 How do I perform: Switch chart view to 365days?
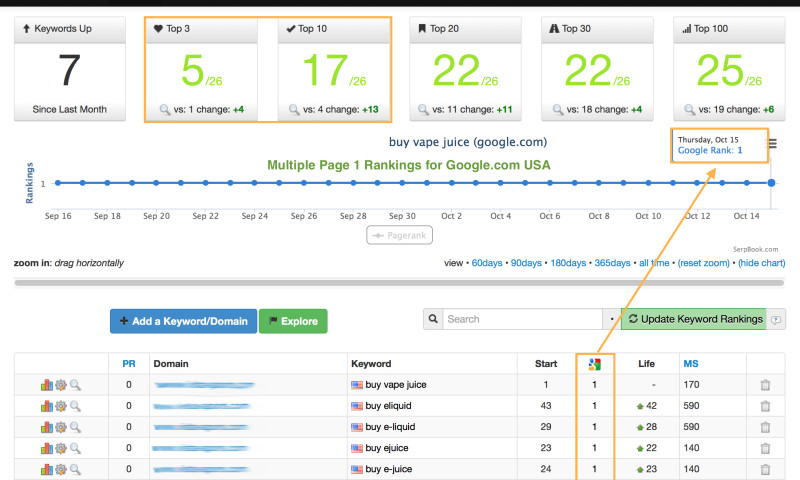[612, 263]
